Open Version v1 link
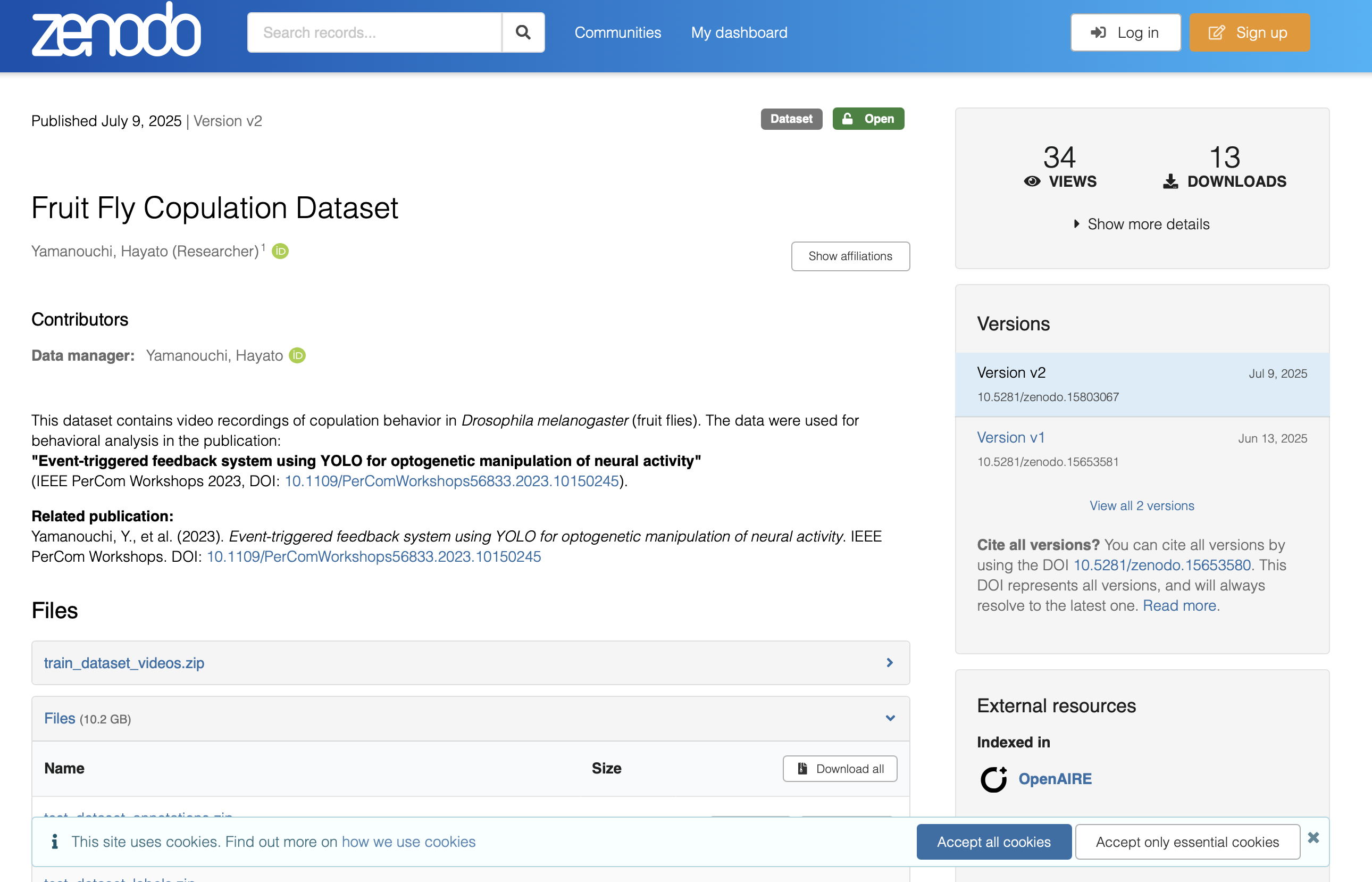This screenshot has width=1372, height=882. [x=1010, y=438]
